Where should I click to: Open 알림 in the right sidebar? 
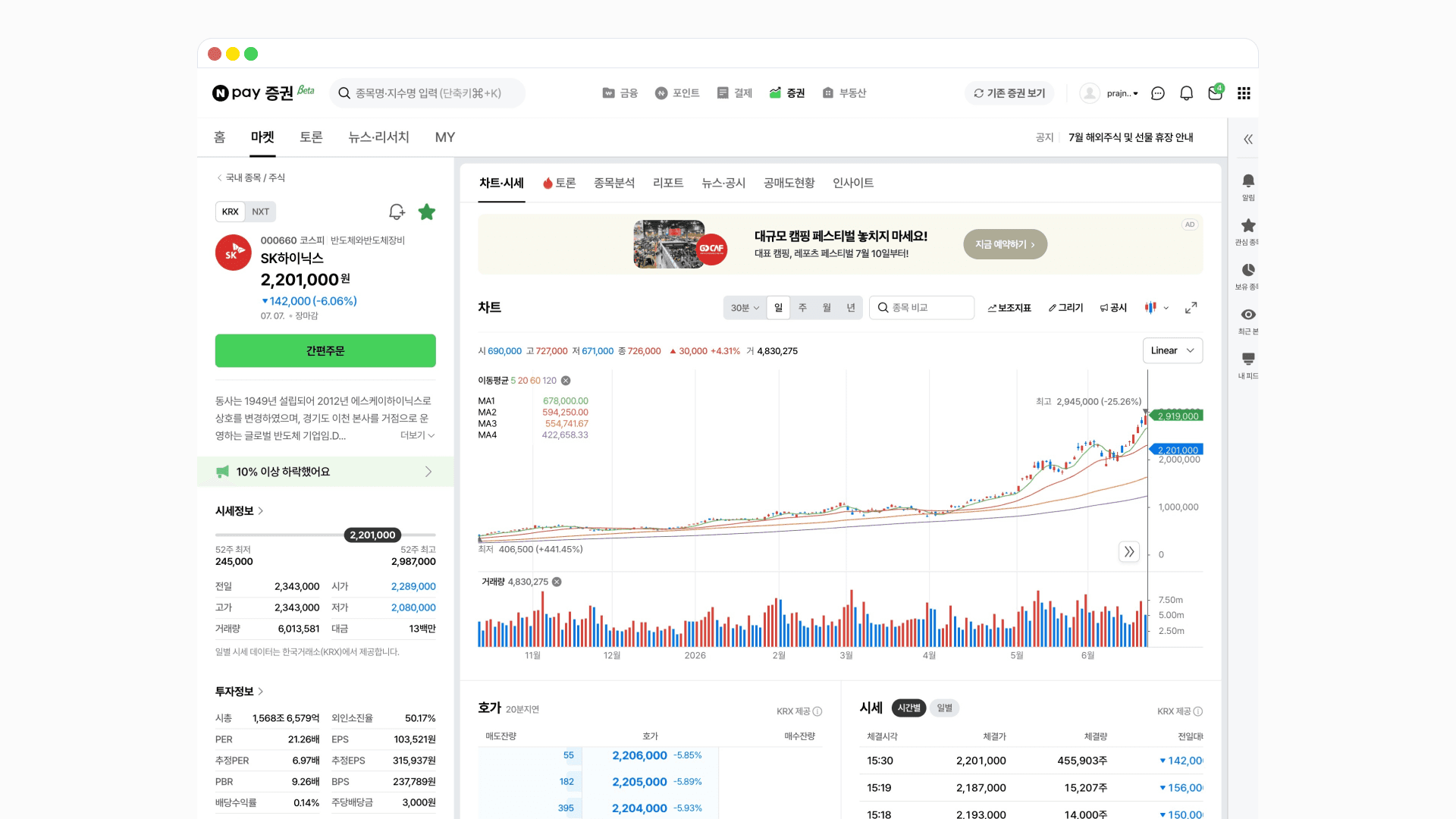click(1248, 187)
